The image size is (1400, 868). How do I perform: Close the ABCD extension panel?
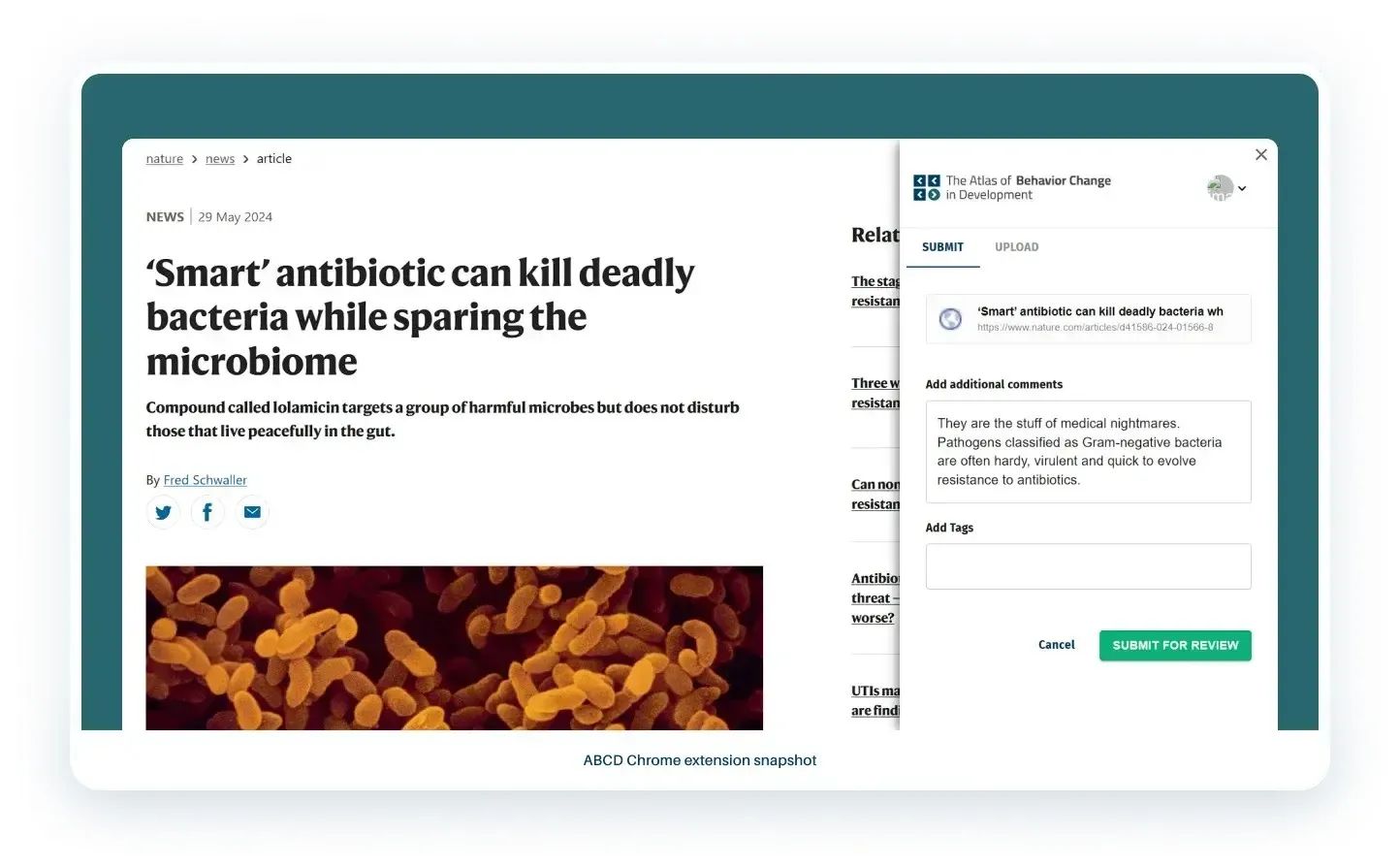pyautogui.click(x=1261, y=154)
